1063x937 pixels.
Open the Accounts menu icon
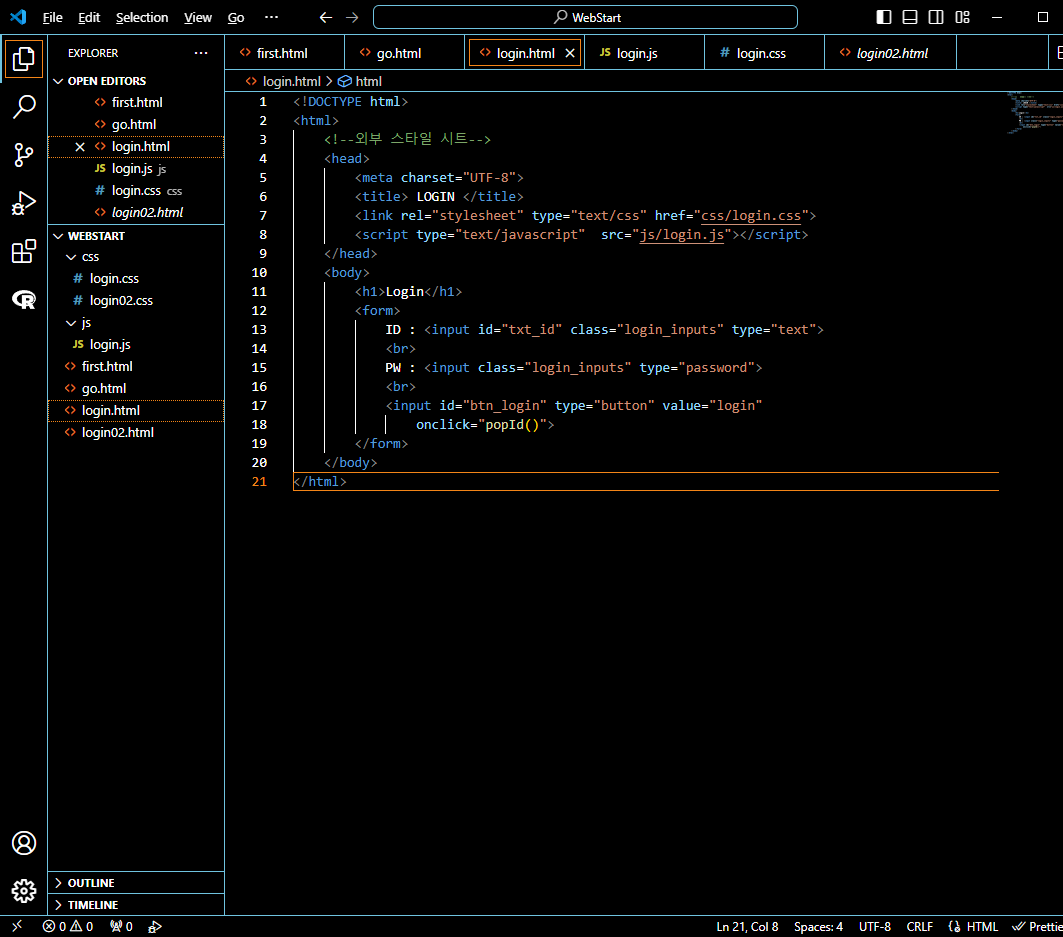[24, 843]
